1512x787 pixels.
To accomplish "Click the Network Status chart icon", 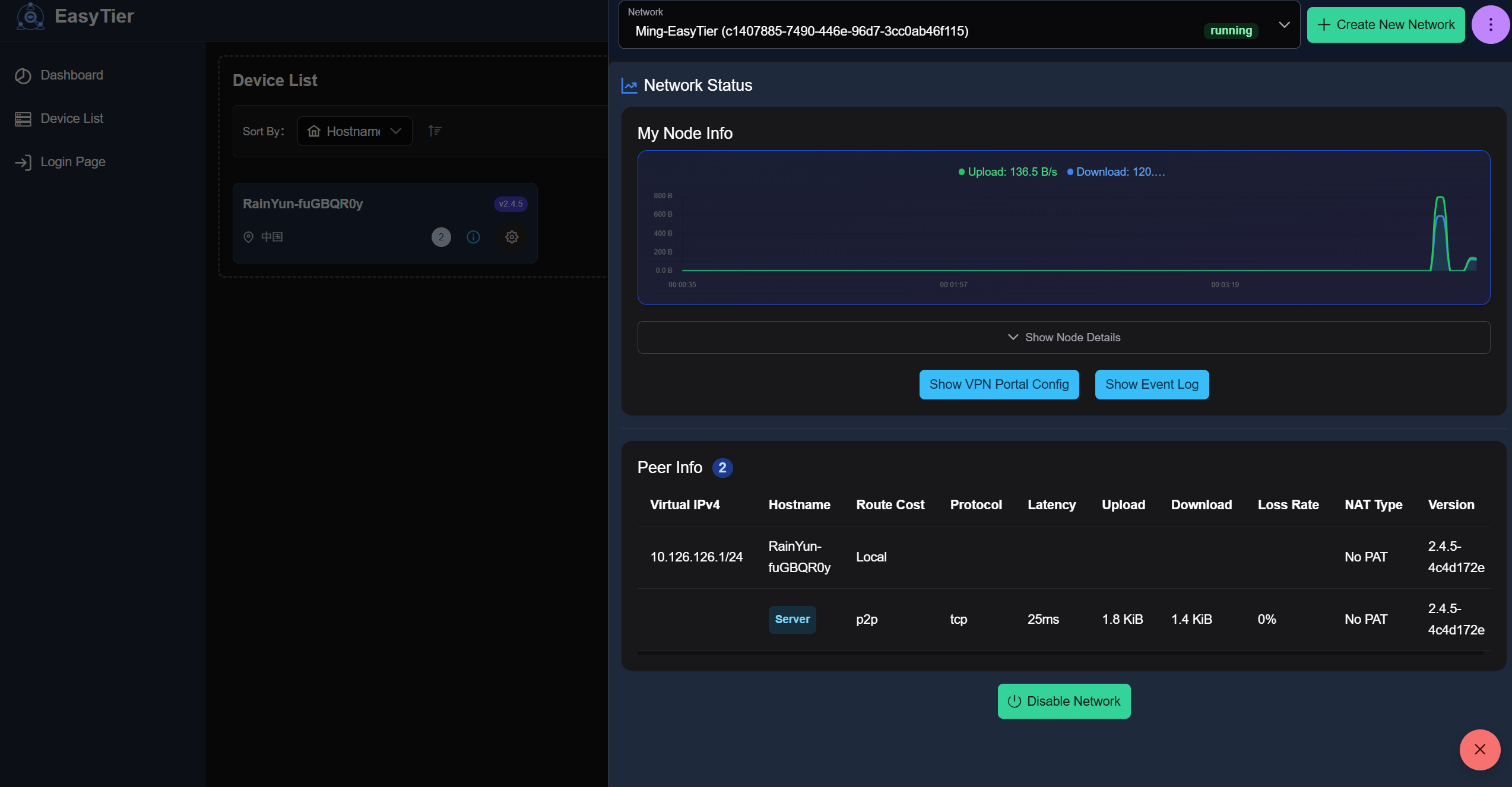I will 629,86.
